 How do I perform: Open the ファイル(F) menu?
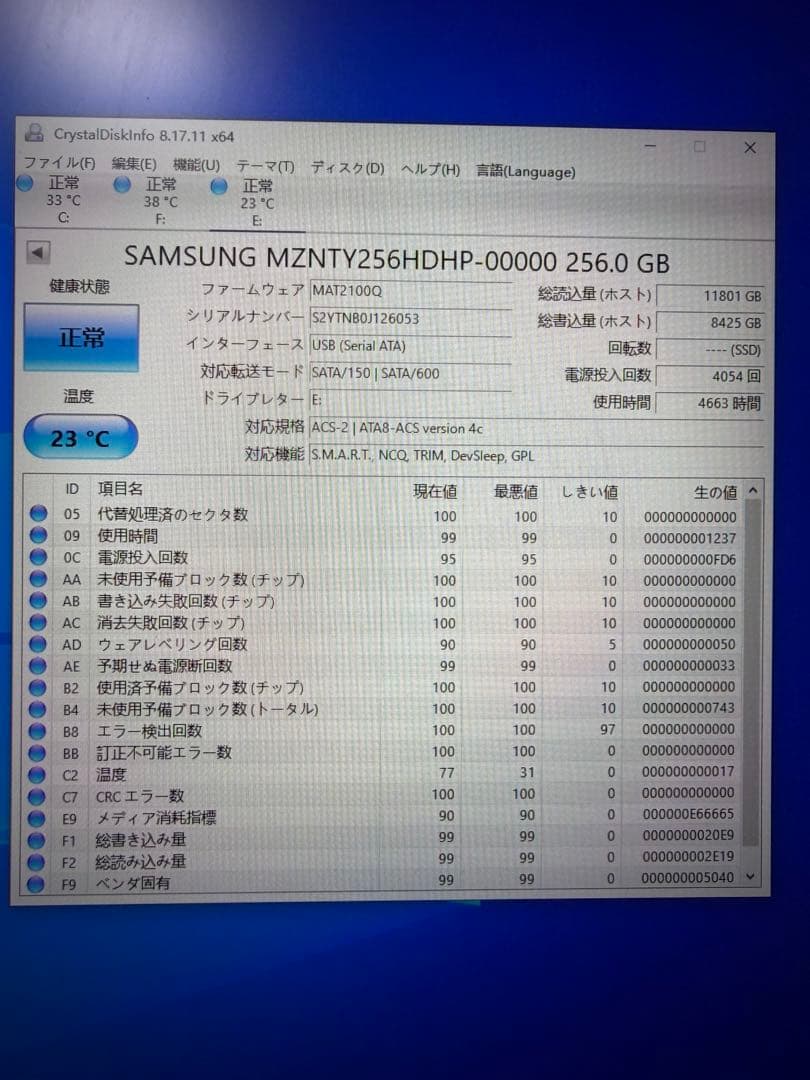[59, 163]
